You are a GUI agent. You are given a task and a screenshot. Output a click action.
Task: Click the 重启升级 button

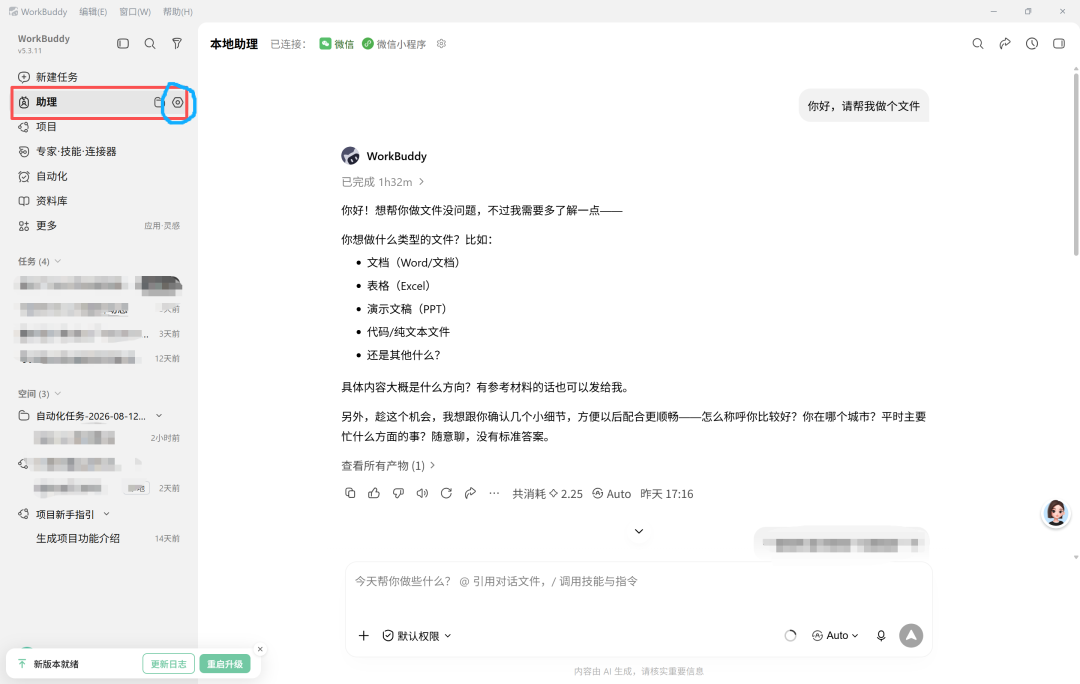(225, 664)
